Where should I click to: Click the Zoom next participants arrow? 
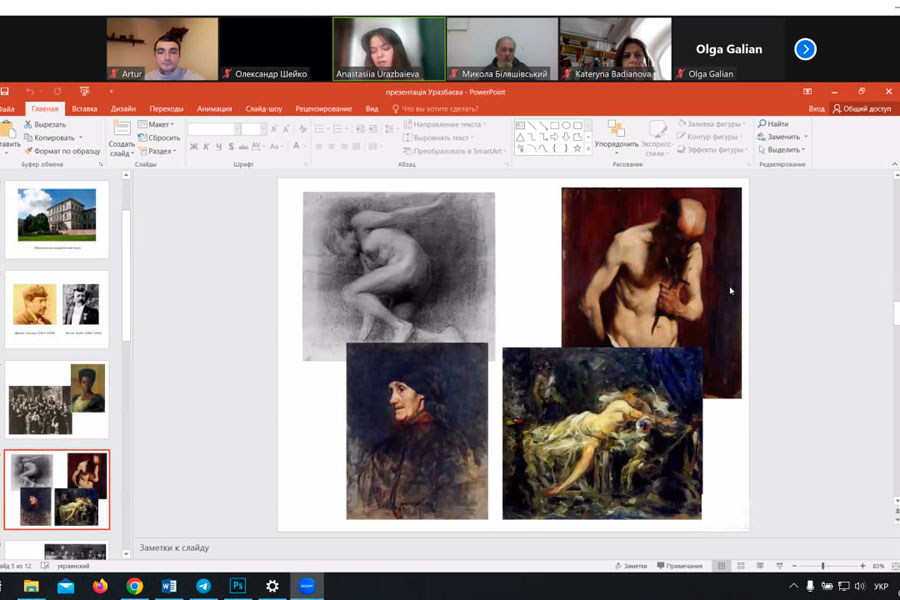[805, 49]
